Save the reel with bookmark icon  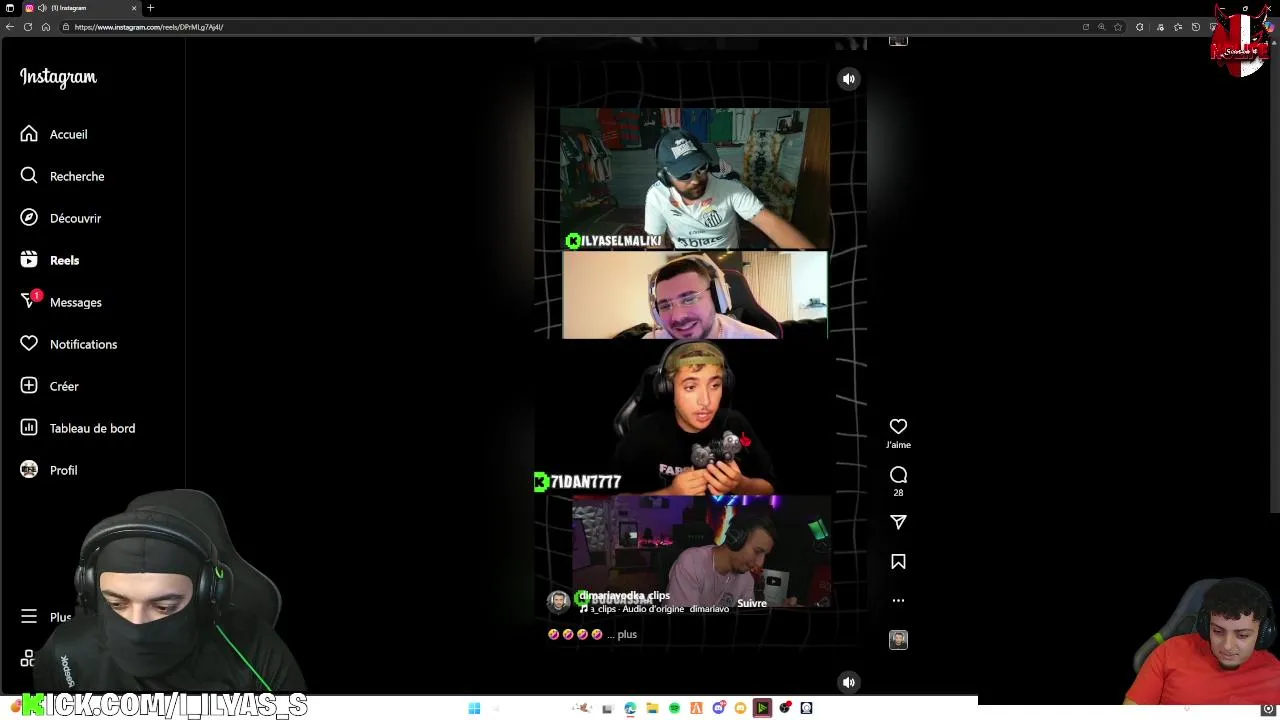[x=898, y=562]
